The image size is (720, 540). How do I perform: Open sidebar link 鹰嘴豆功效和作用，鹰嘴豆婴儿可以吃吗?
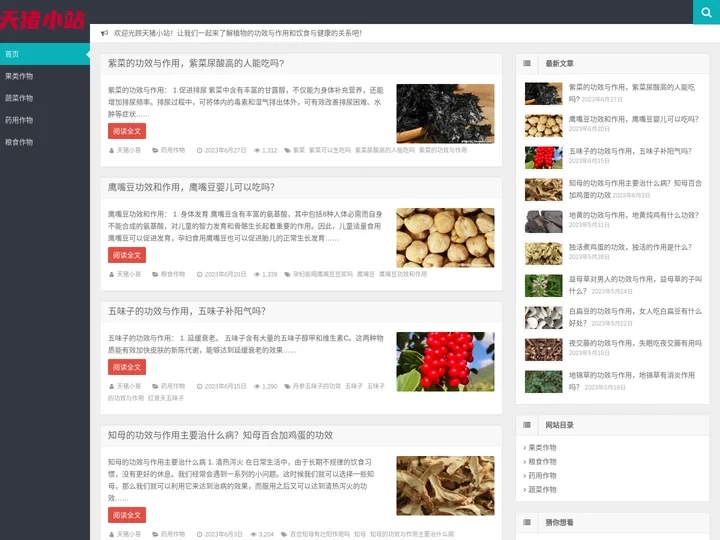(634, 119)
